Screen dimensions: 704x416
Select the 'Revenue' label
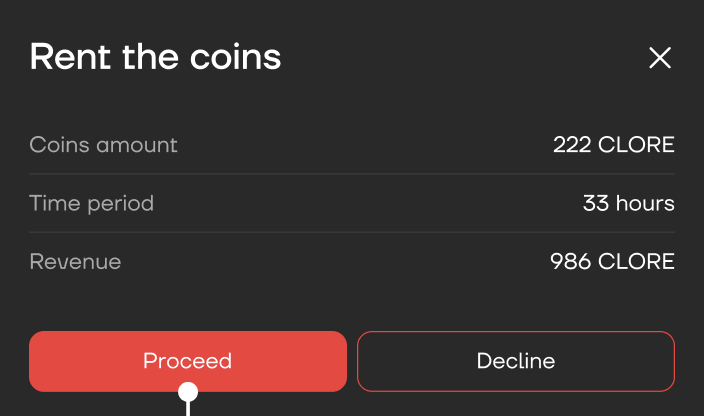(x=76, y=262)
